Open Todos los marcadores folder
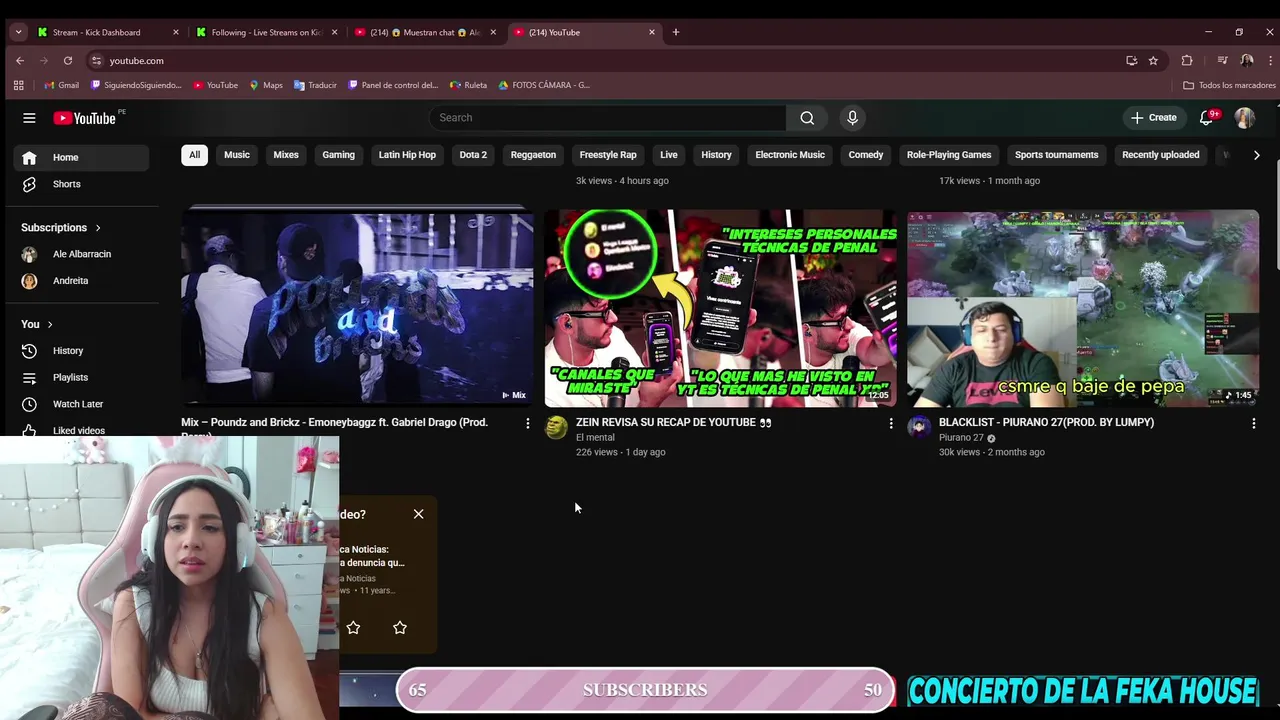 pos(1229,85)
